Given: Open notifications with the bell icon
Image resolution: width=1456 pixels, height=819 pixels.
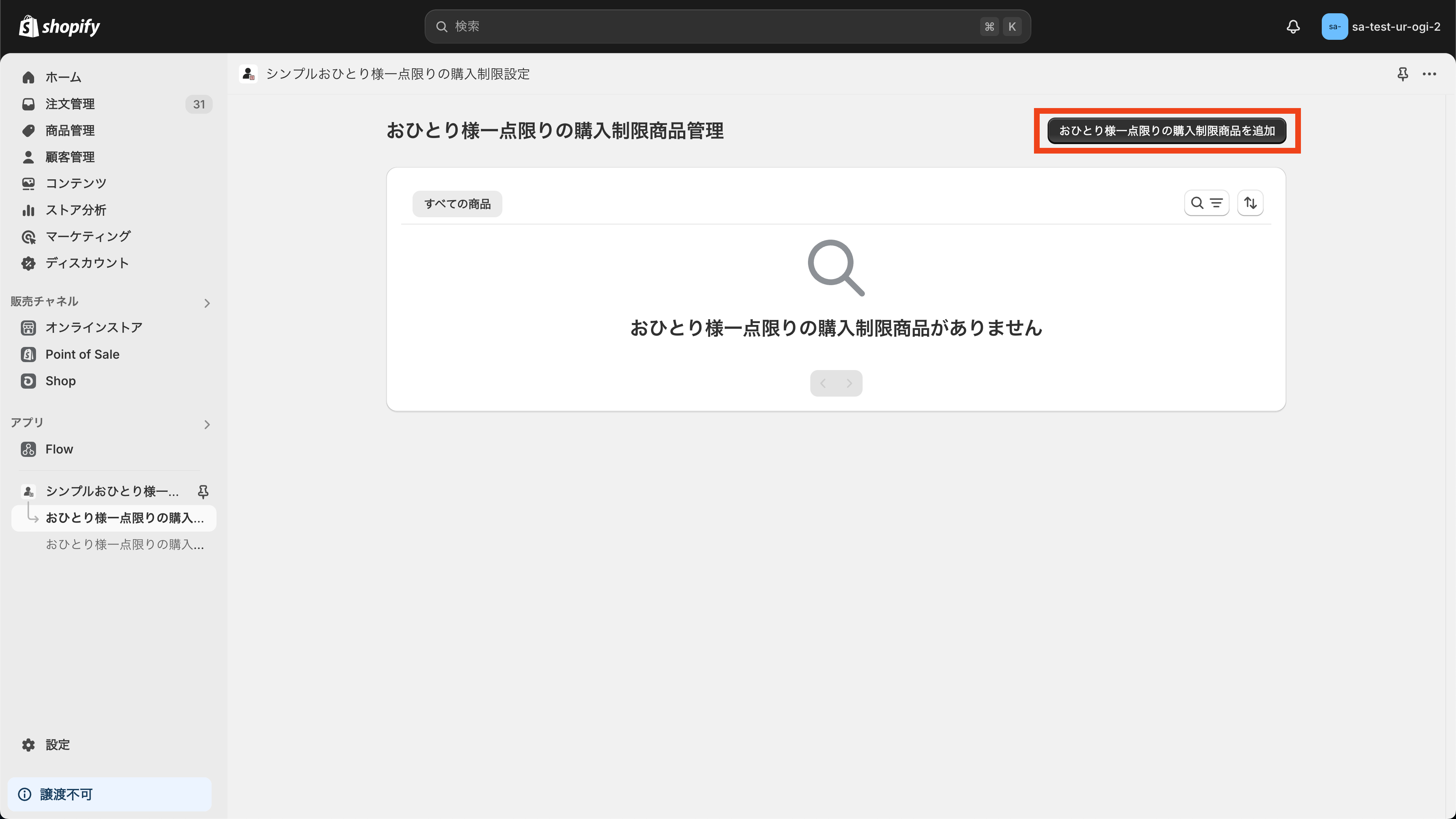Looking at the screenshot, I should tap(1293, 26).
